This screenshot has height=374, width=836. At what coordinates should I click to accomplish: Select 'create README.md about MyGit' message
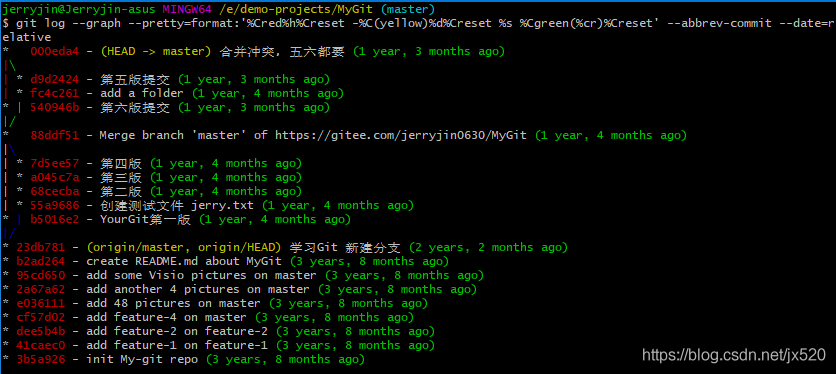coord(183,261)
